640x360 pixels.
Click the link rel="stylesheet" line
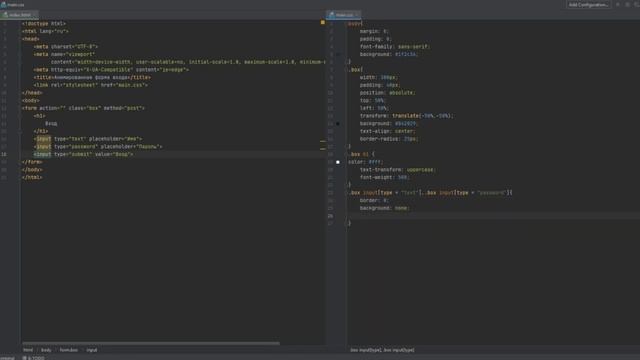(91, 85)
